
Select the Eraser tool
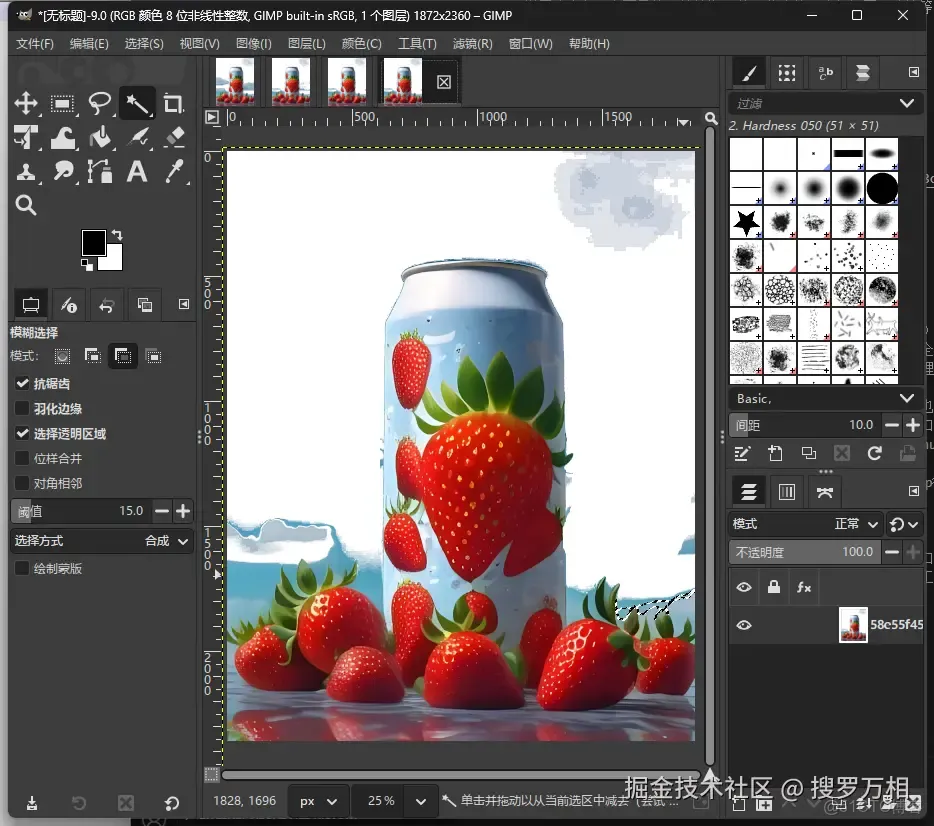point(173,138)
